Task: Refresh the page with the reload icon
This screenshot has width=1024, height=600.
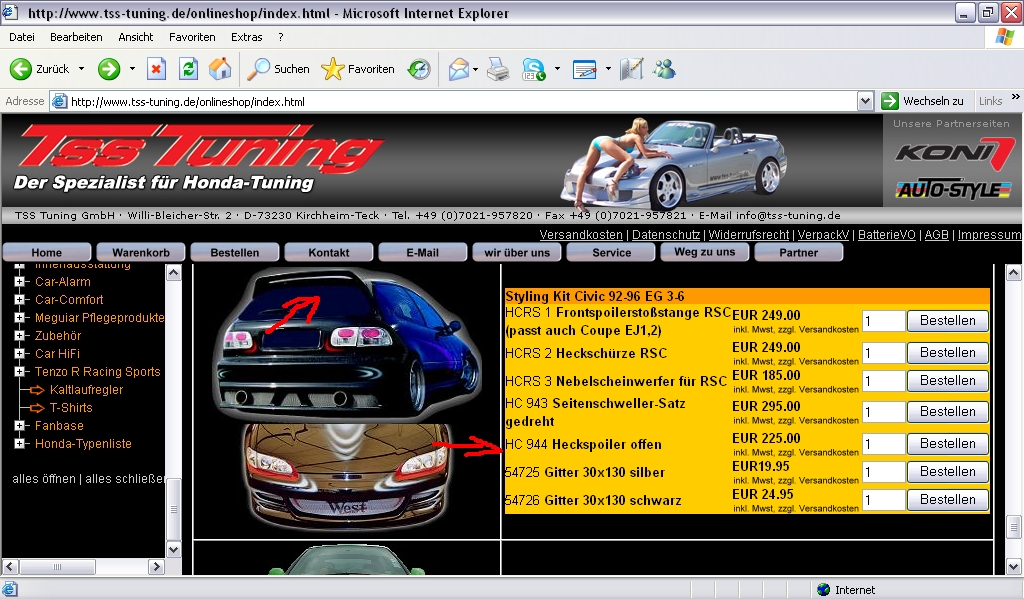Action: coord(188,69)
